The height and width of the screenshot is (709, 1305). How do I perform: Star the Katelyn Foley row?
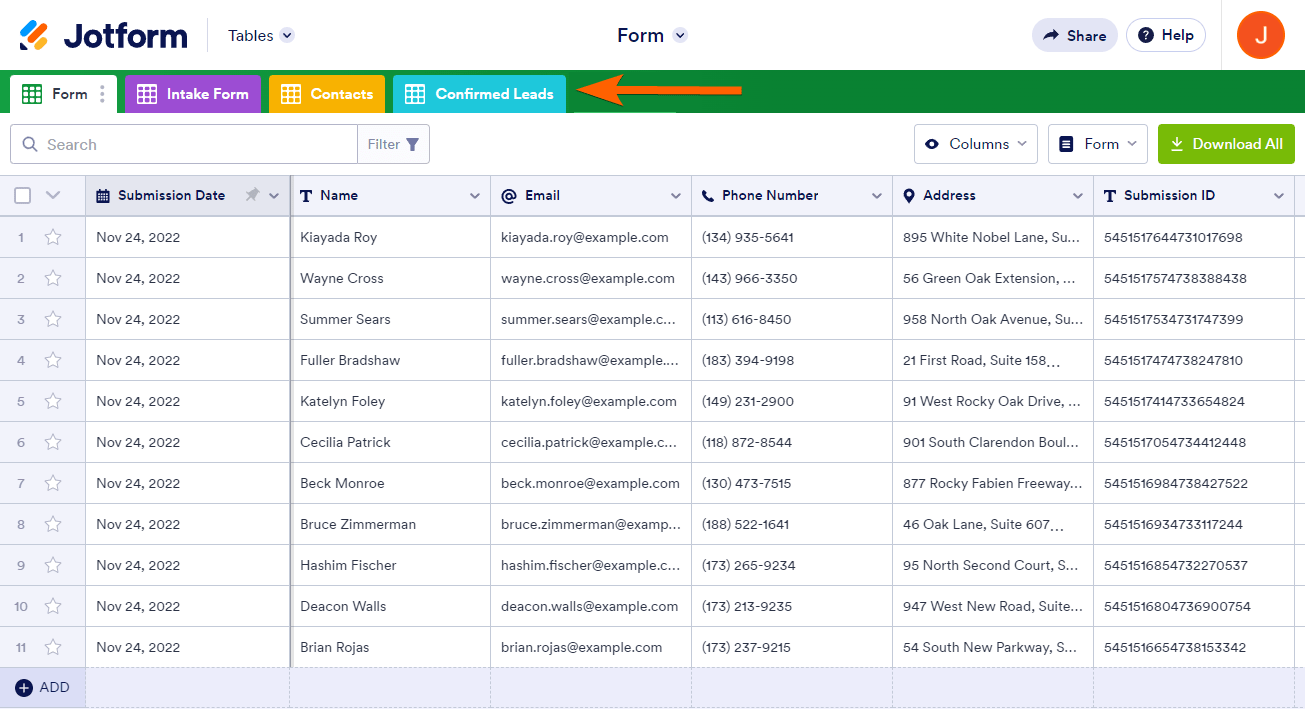click(x=53, y=401)
